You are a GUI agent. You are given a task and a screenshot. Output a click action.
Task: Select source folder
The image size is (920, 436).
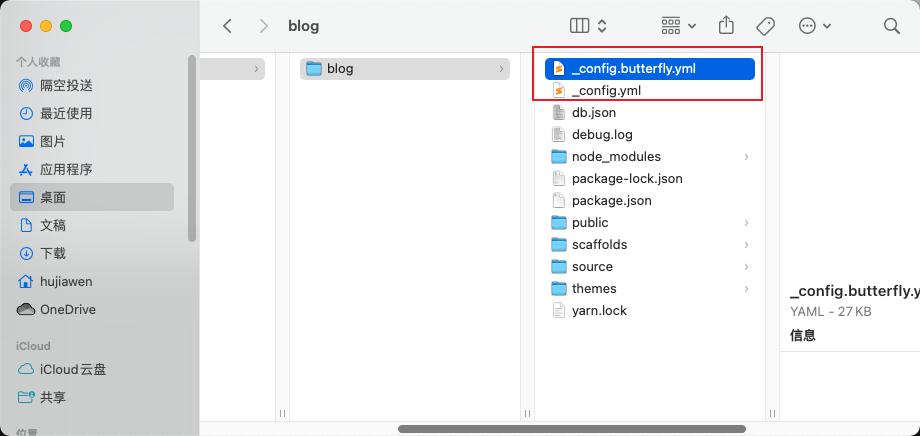(650, 266)
